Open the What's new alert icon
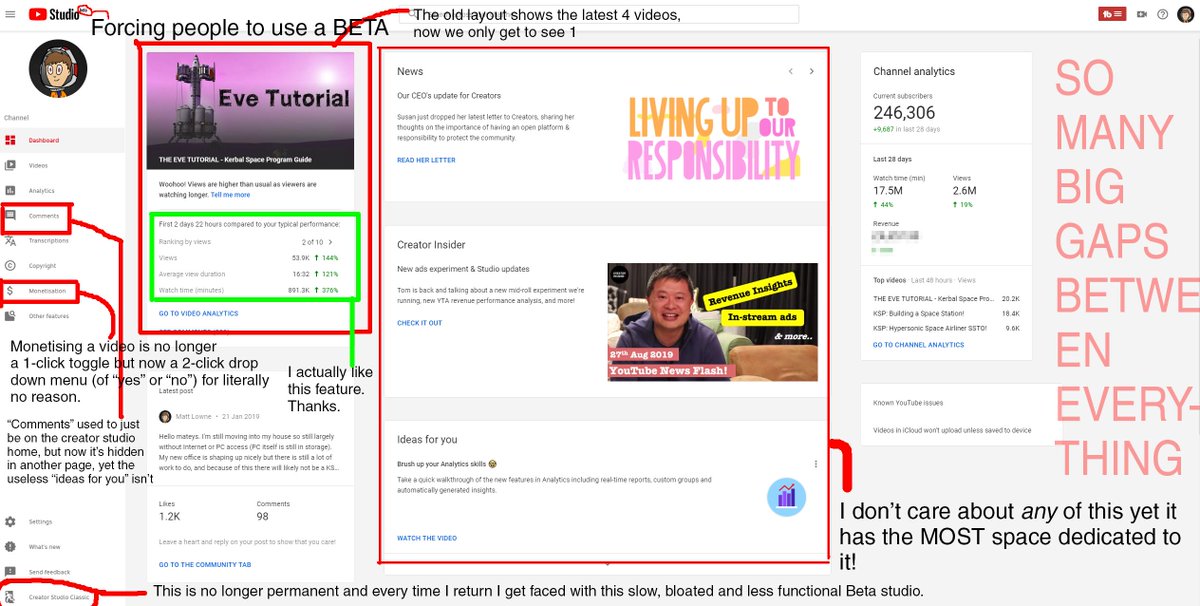Viewport: 1200px width, 606px height. [10, 547]
